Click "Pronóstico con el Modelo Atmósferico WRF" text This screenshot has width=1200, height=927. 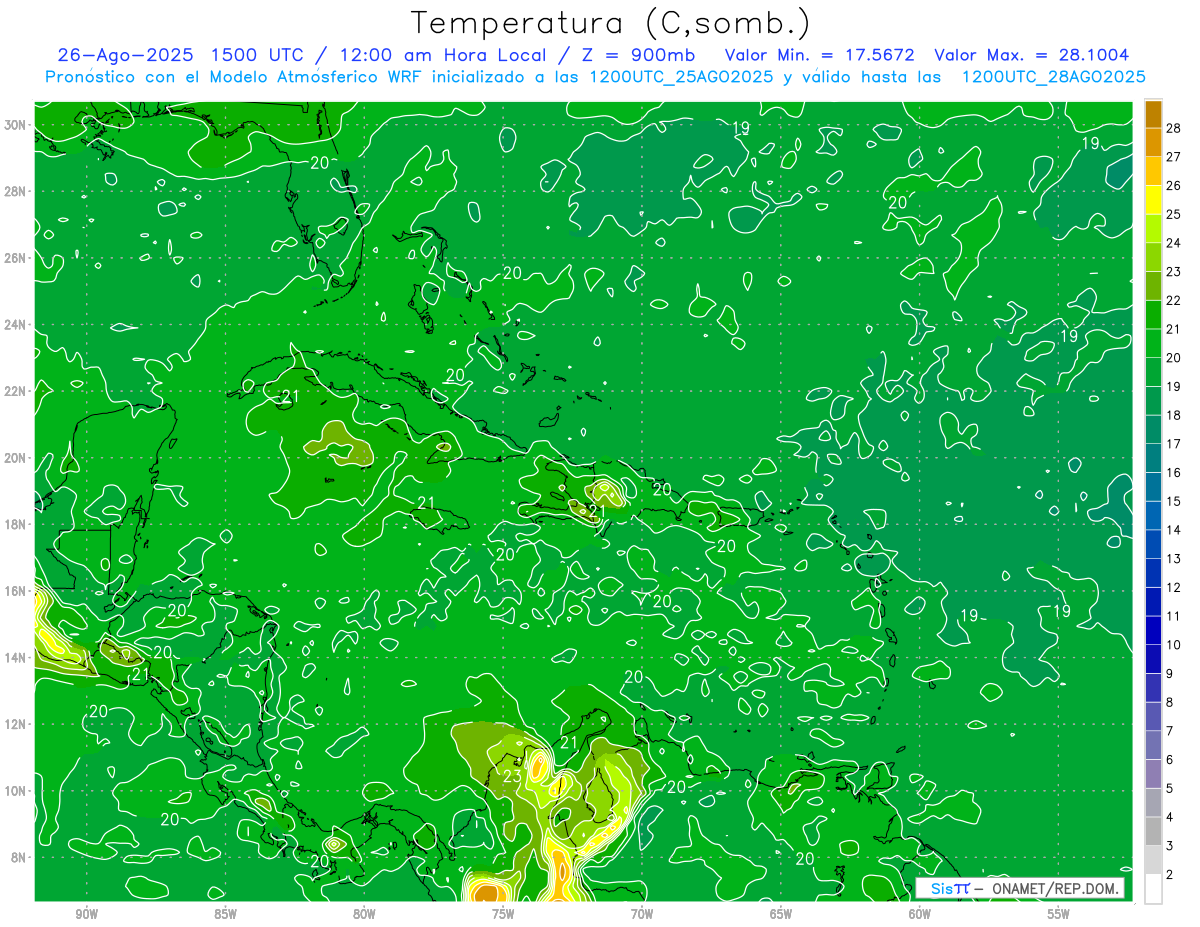pos(235,77)
